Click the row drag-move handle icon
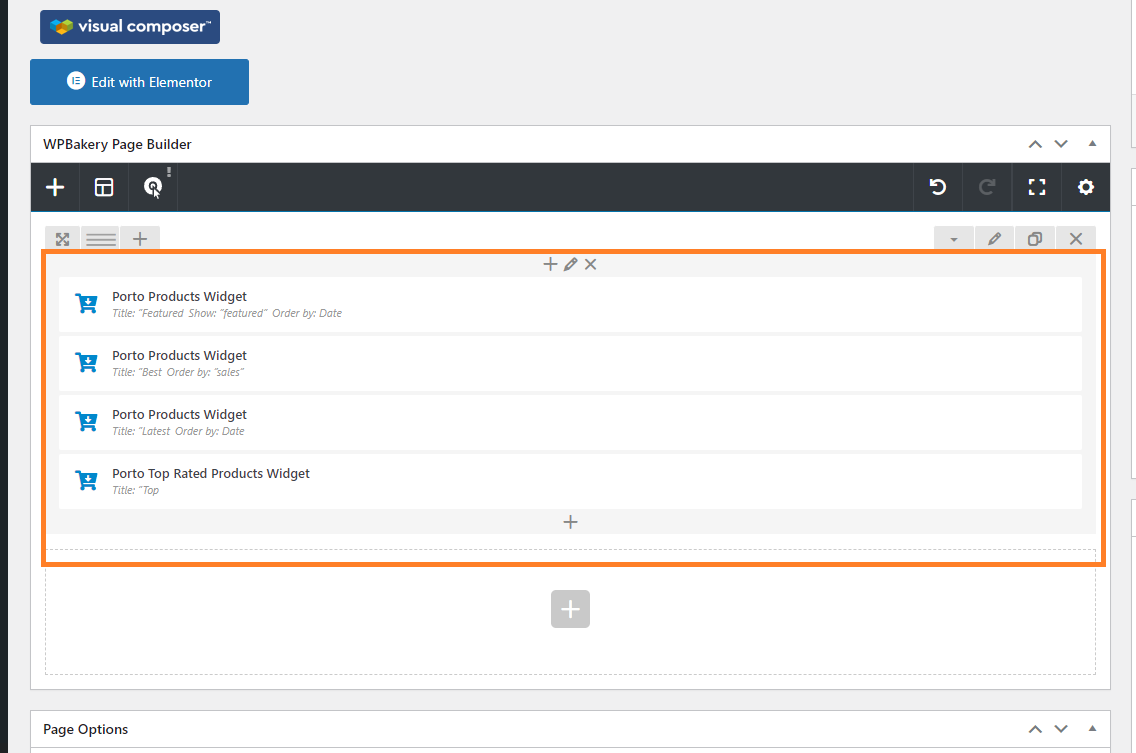Image resolution: width=1136 pixels, height=753 pixels. 62,238
